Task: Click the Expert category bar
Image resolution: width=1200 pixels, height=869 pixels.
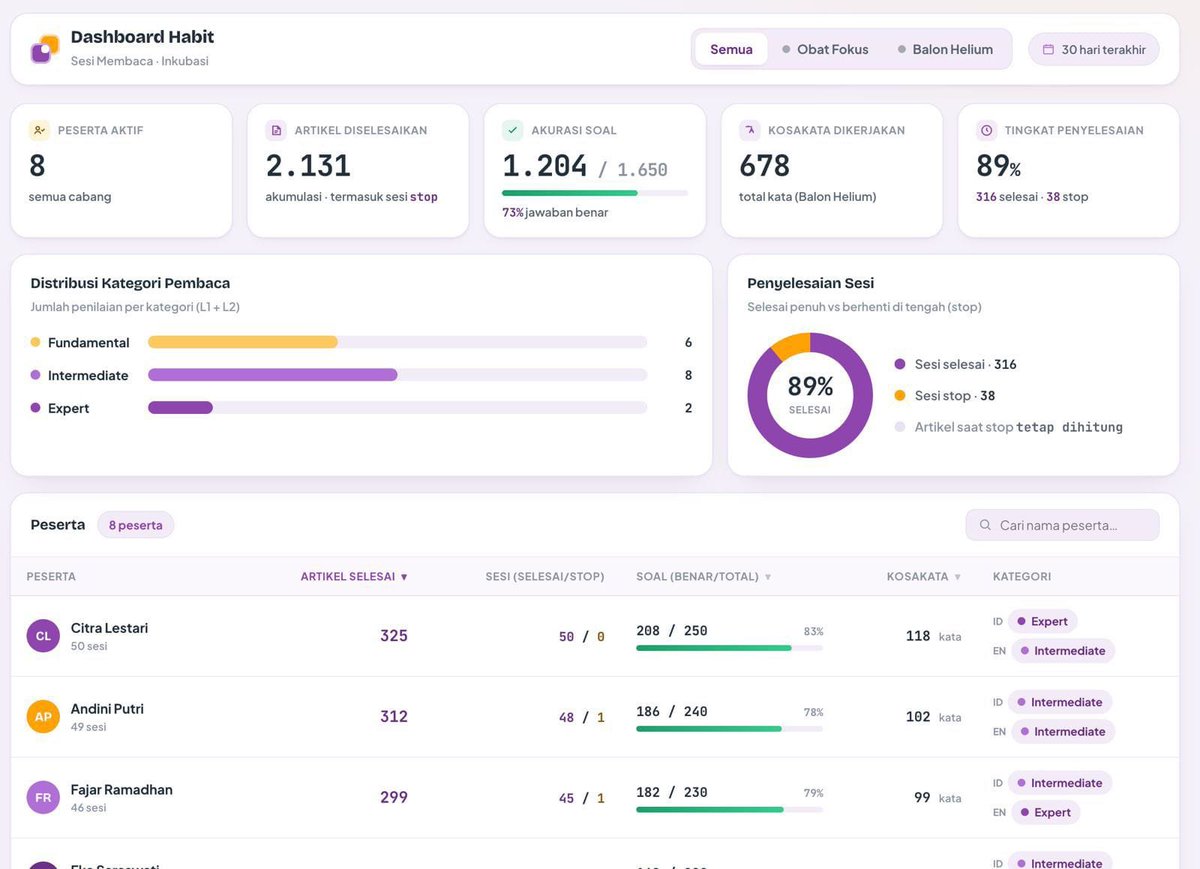Action: 397,408
